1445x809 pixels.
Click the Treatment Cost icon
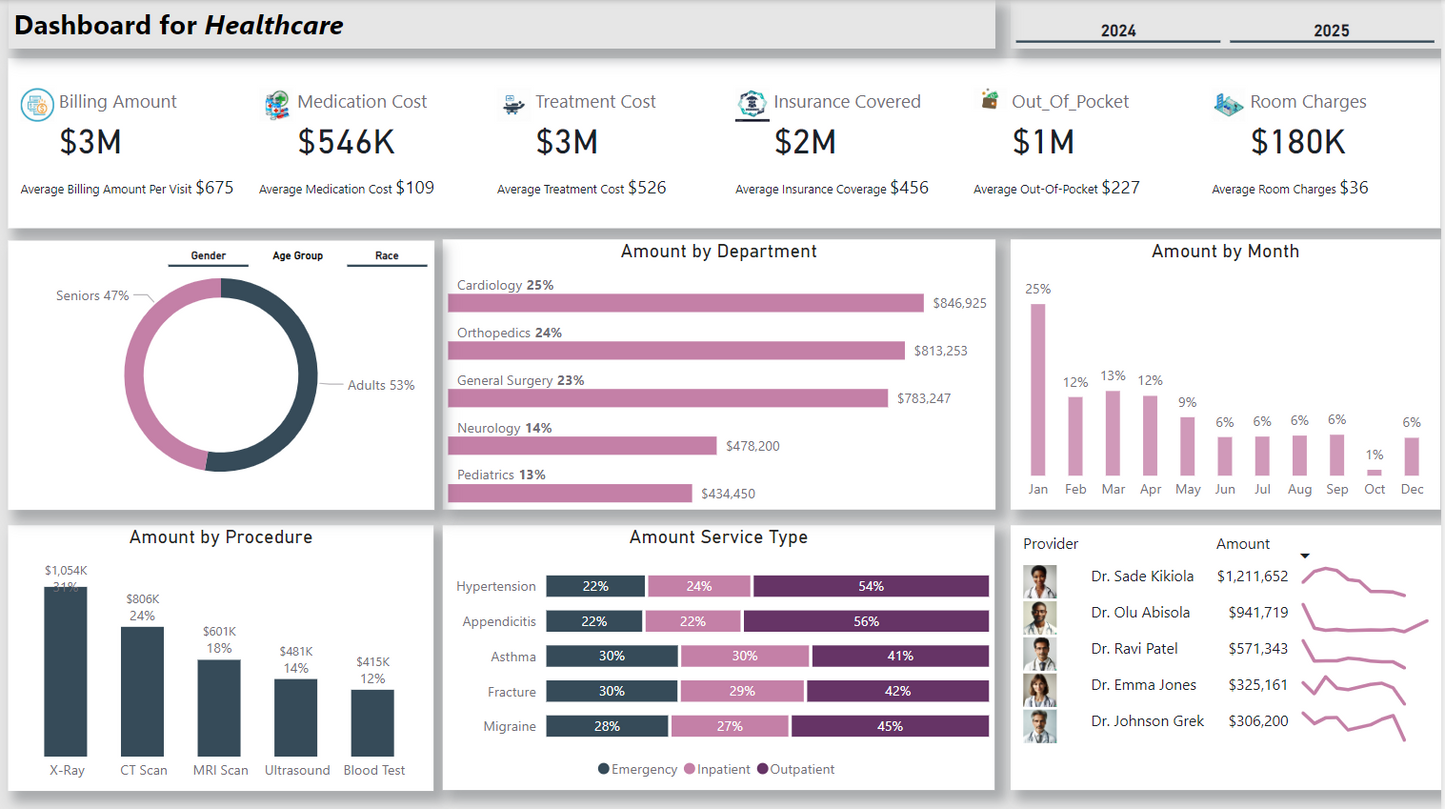click(x=514, y=103)
